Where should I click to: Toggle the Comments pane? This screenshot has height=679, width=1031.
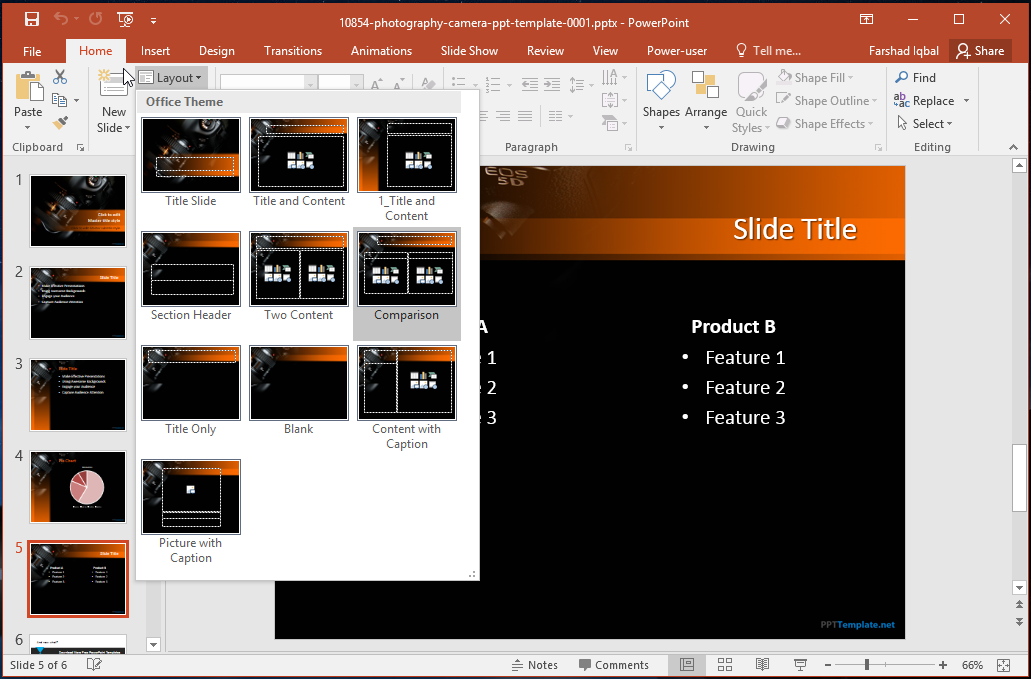pyautogui.click(x=613, y=665)
